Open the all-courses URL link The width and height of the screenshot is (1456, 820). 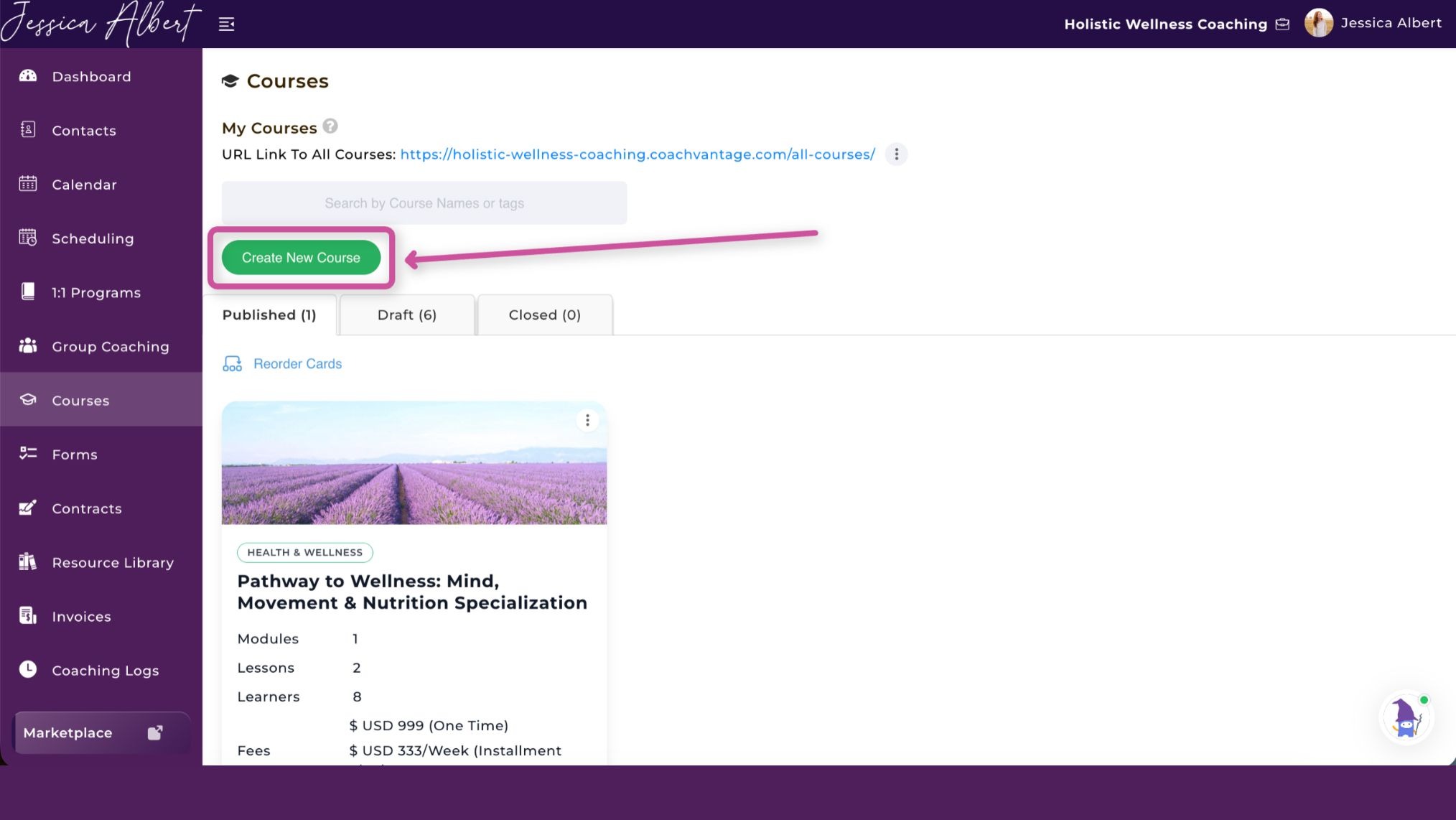[x=638, y=154]
